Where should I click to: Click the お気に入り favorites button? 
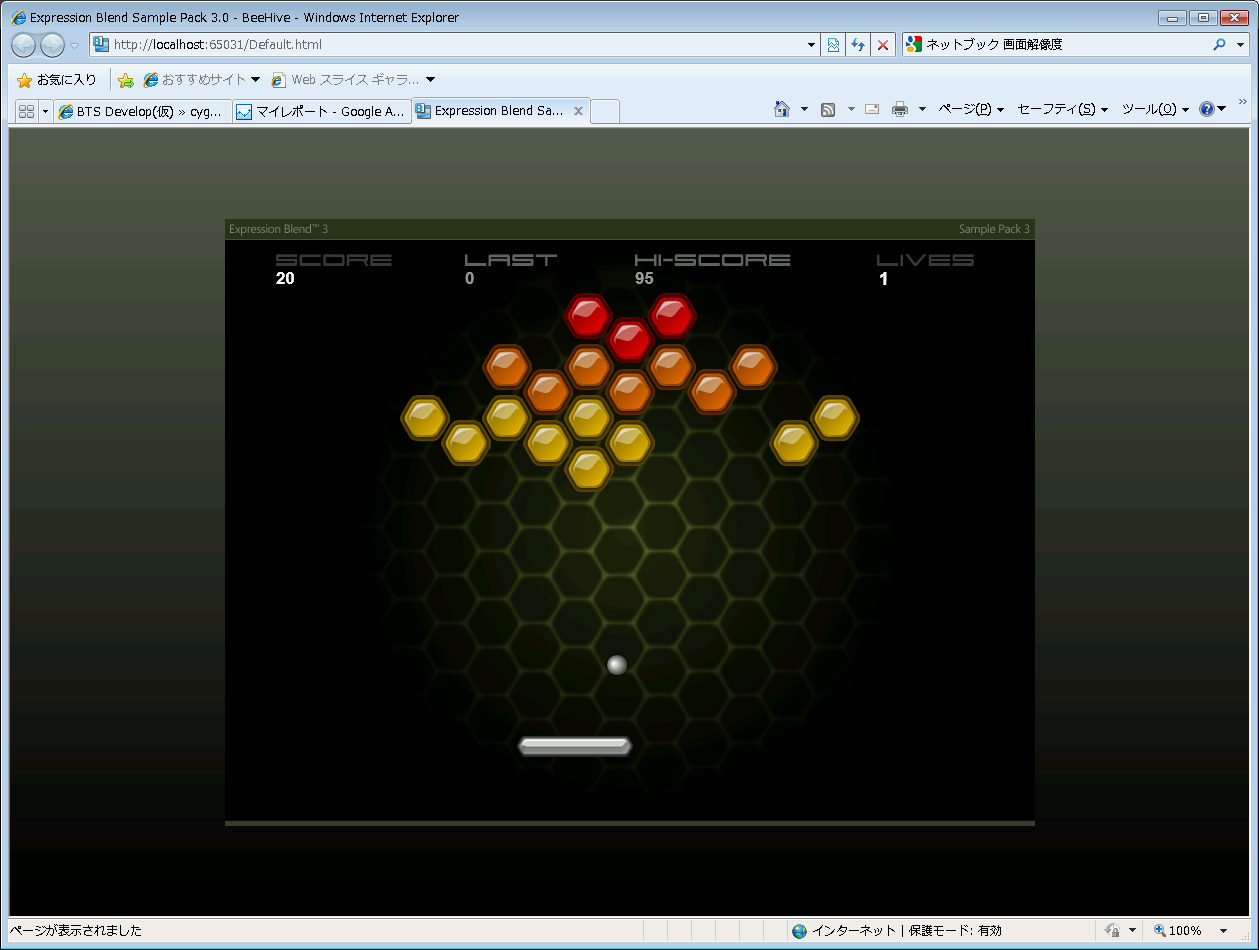tap(57, 80)
